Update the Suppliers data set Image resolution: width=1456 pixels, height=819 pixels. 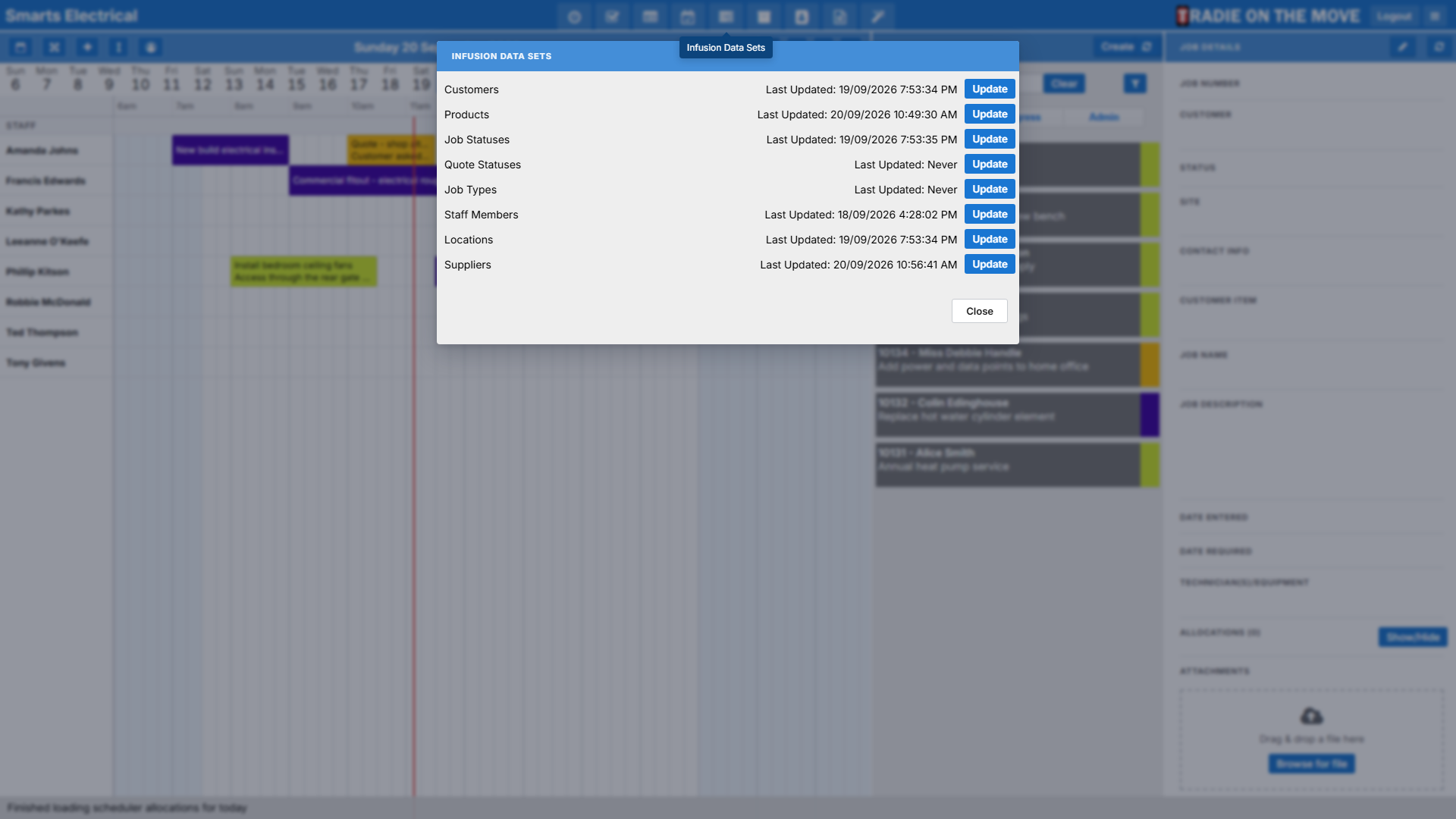pos(990,264)
